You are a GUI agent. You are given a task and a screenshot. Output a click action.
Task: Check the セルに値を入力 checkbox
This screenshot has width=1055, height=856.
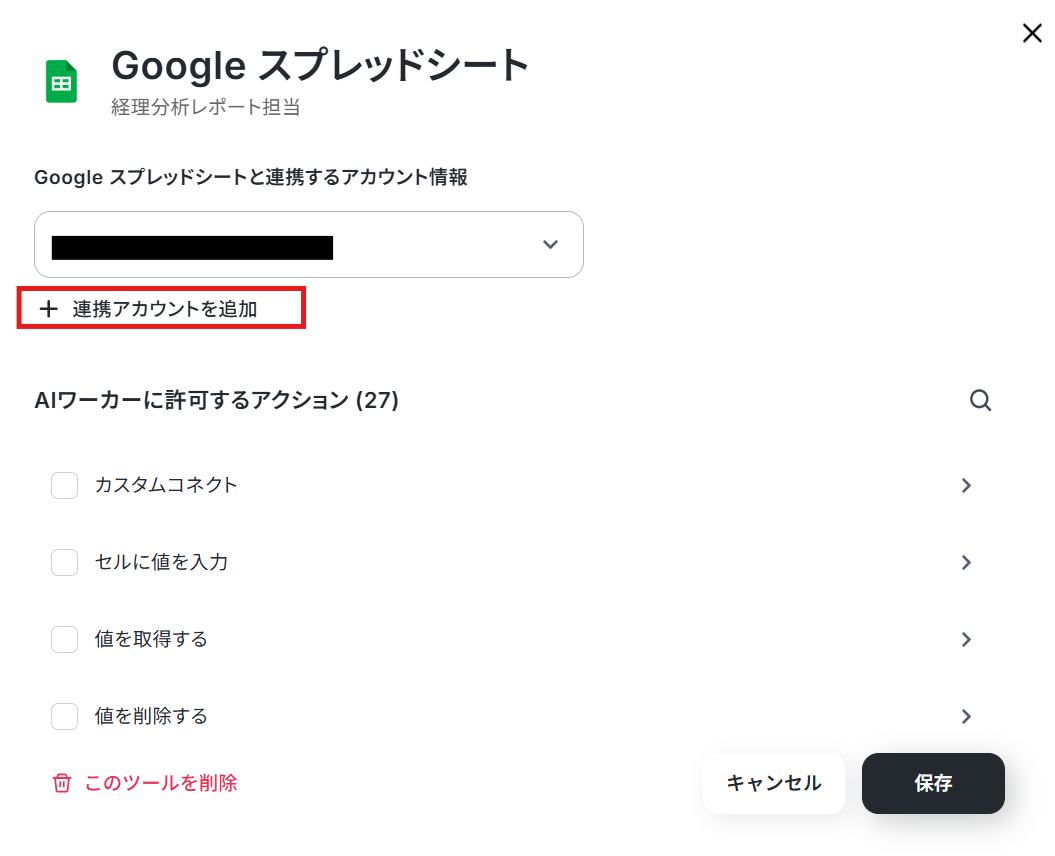pyautogui.click(x=65, y=562)
